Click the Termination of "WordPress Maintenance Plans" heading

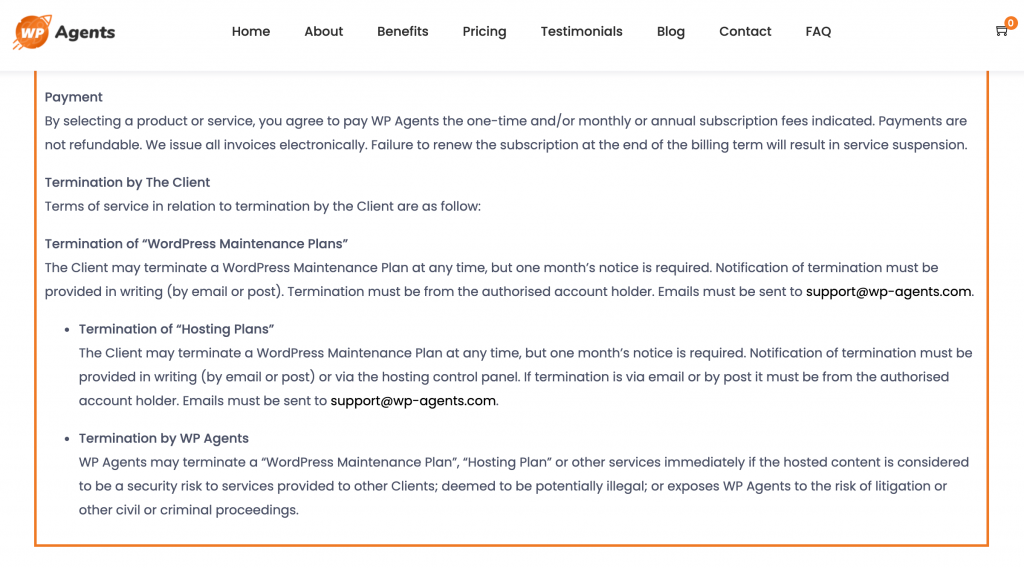click(196, 244)
